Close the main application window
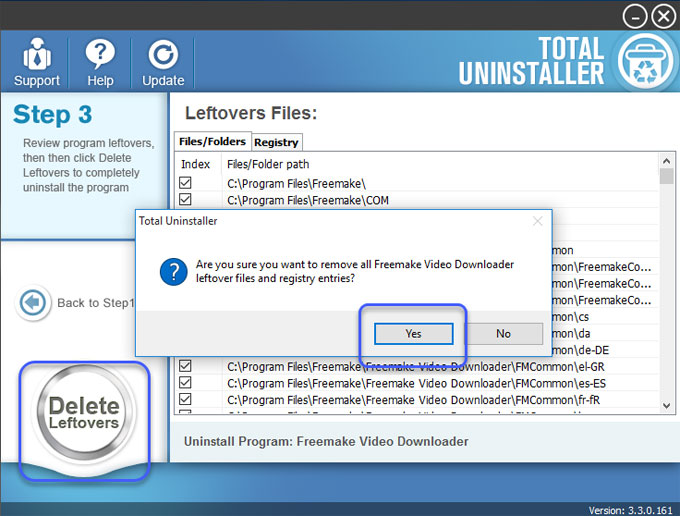Viewport: 680px width, 516px height. (664, 16)
